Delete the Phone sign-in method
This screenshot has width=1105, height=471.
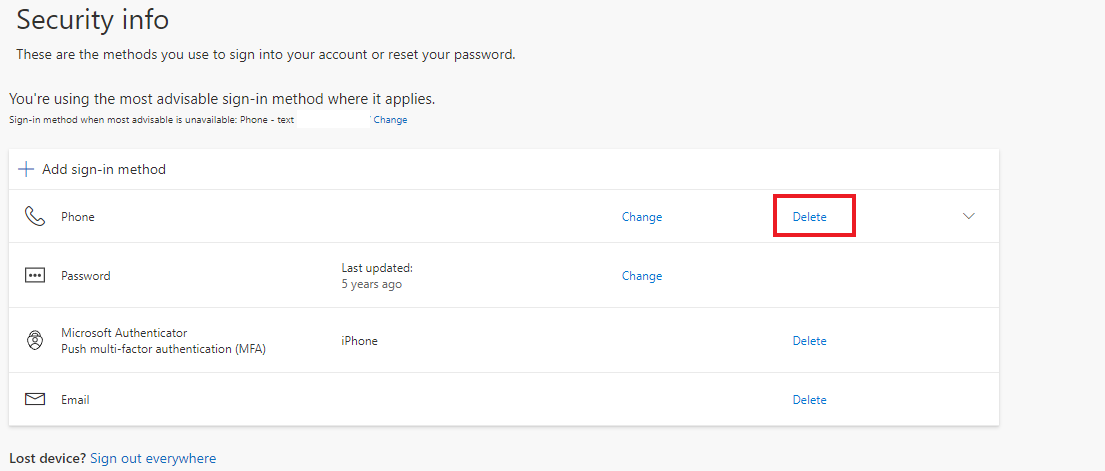click(809, 217)
